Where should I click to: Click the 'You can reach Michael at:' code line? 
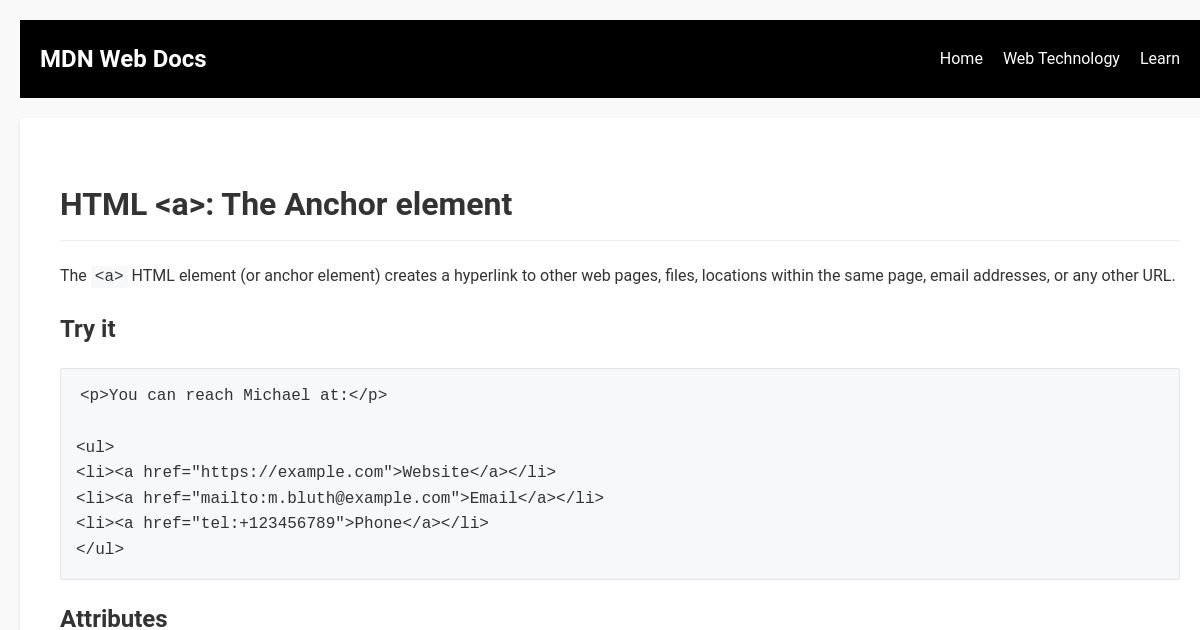click(233, 395)
